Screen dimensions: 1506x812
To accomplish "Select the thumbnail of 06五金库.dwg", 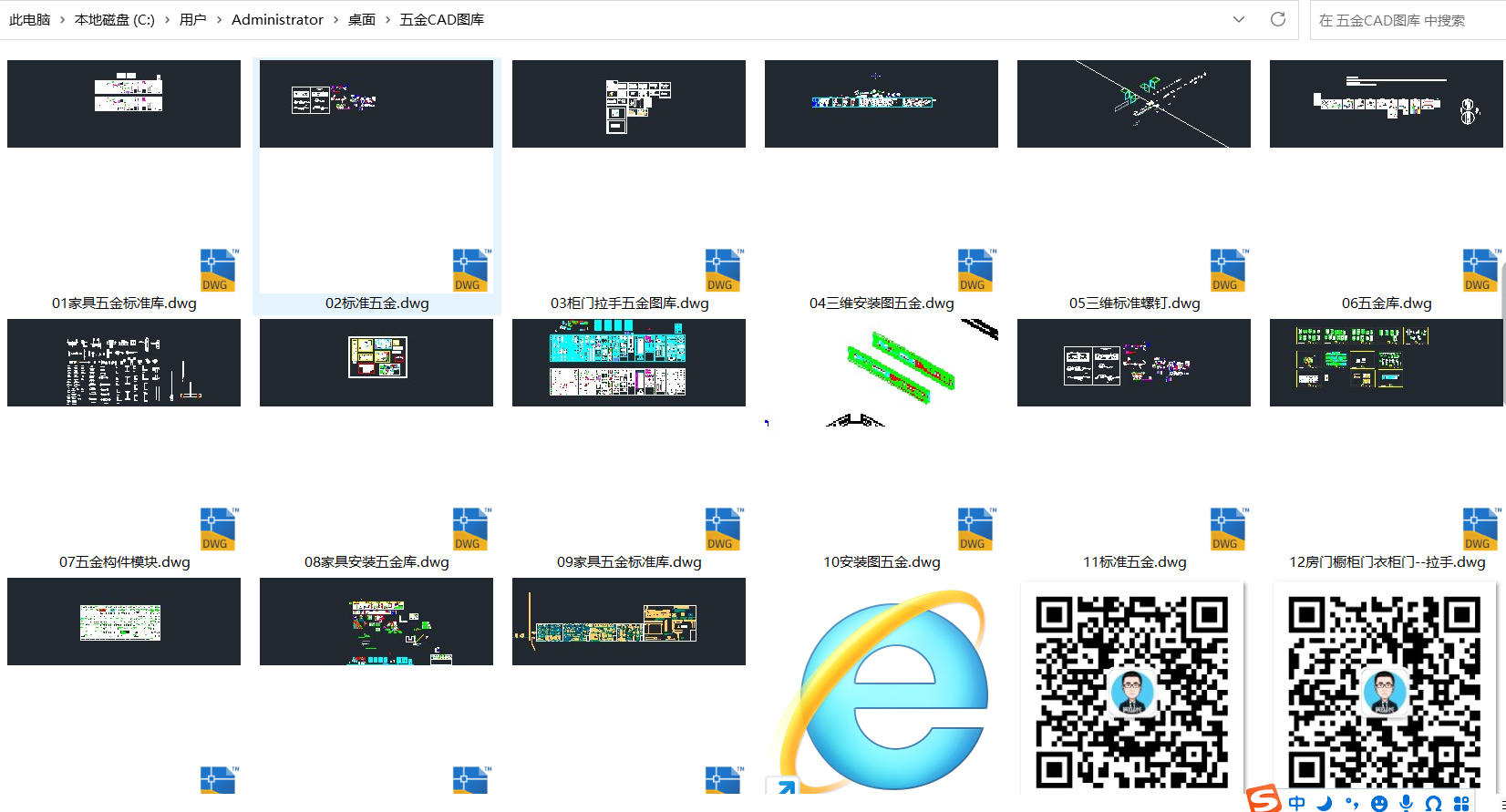I will click(1387, 104).
